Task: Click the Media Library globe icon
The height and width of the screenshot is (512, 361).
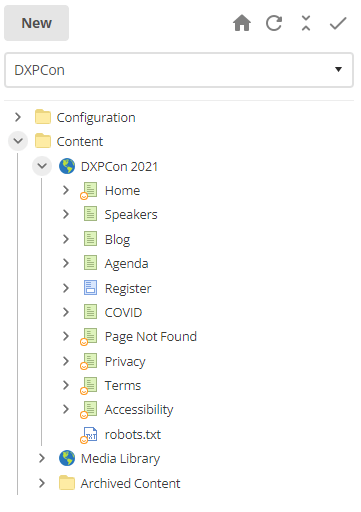Action: point(67,458)
